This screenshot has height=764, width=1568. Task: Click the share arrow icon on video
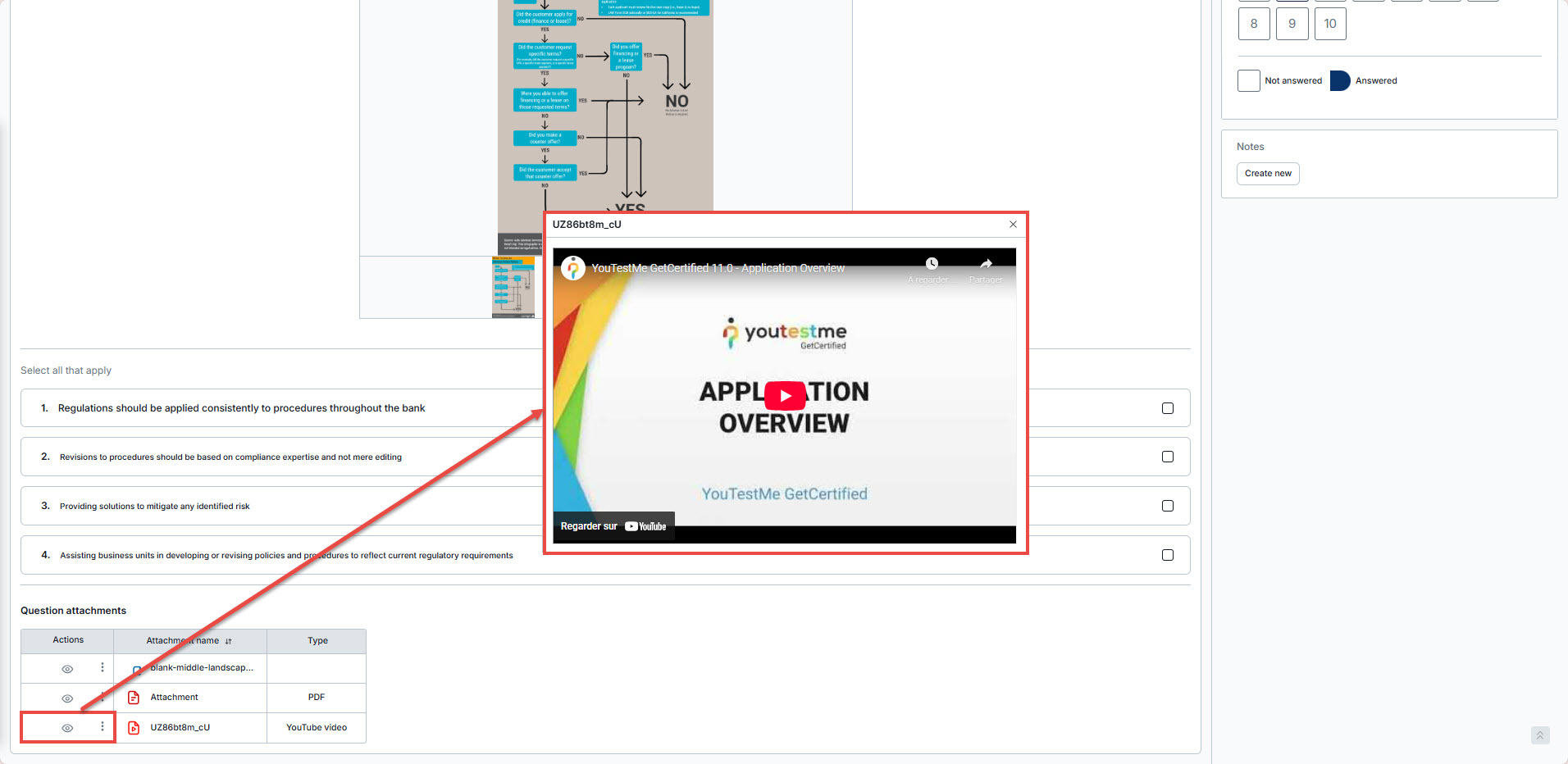(986, 264)
